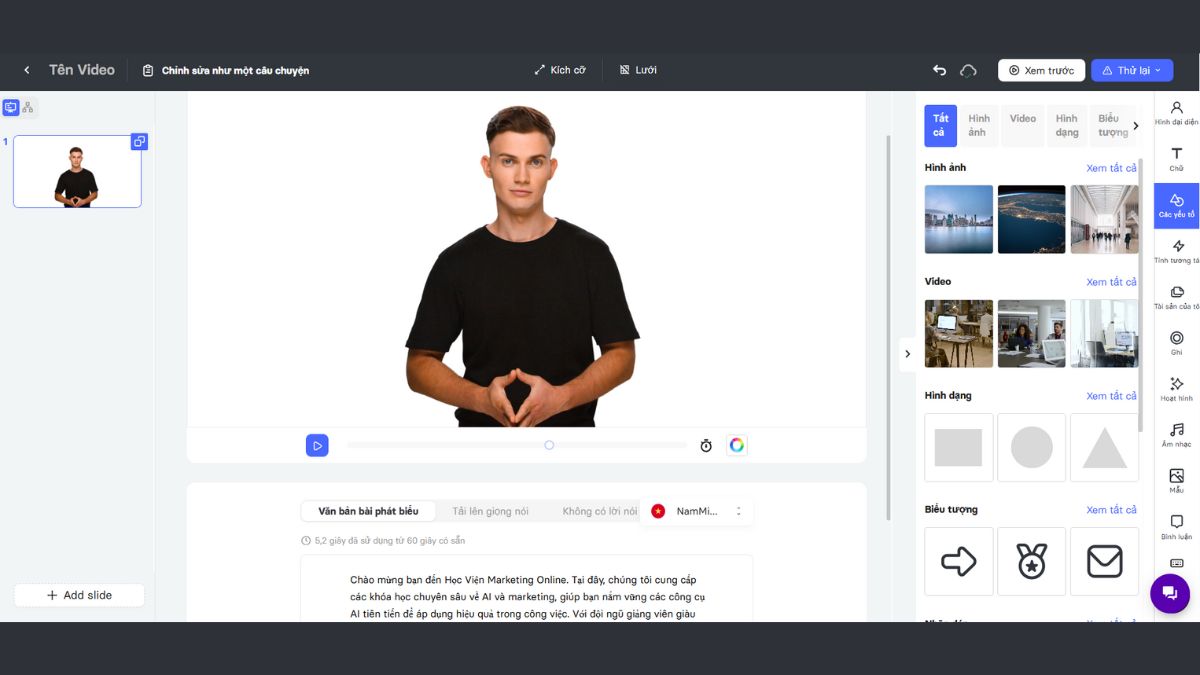Click the Tên Video title field
The width and height of the screenshot is (1200, 675).
82,70
